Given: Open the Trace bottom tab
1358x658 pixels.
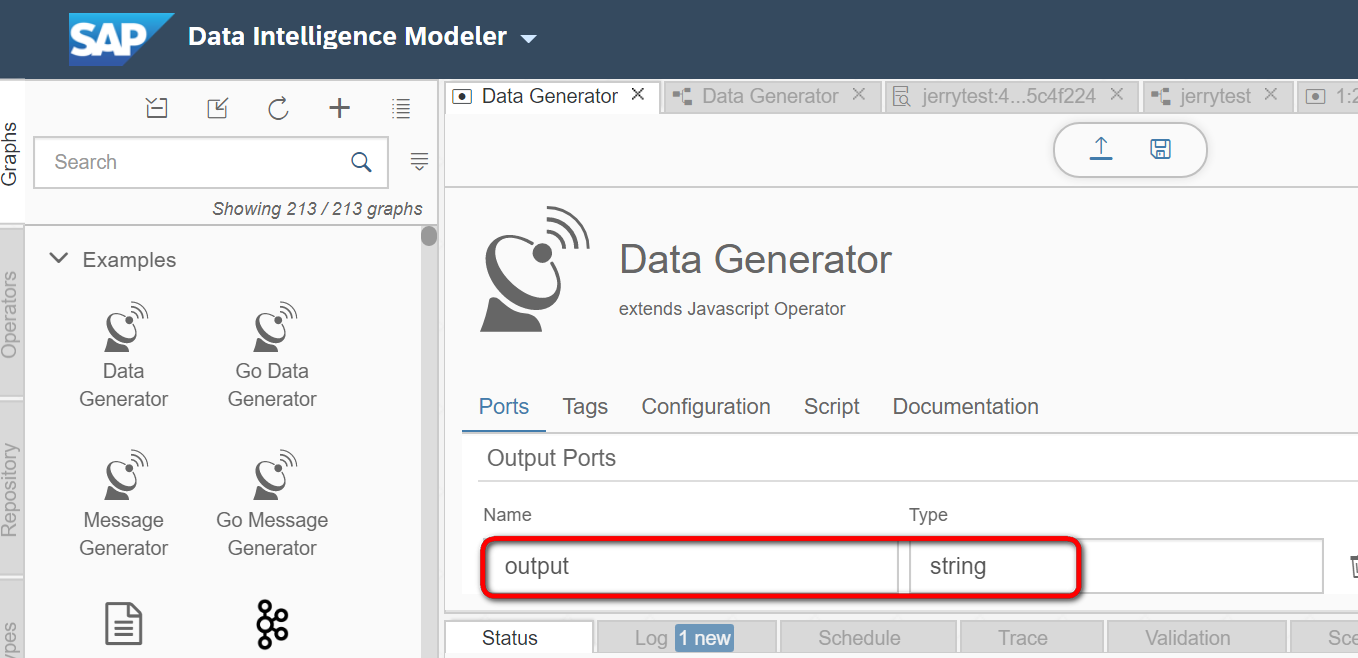Looking at the screenshot, I should coord(1032,638).
